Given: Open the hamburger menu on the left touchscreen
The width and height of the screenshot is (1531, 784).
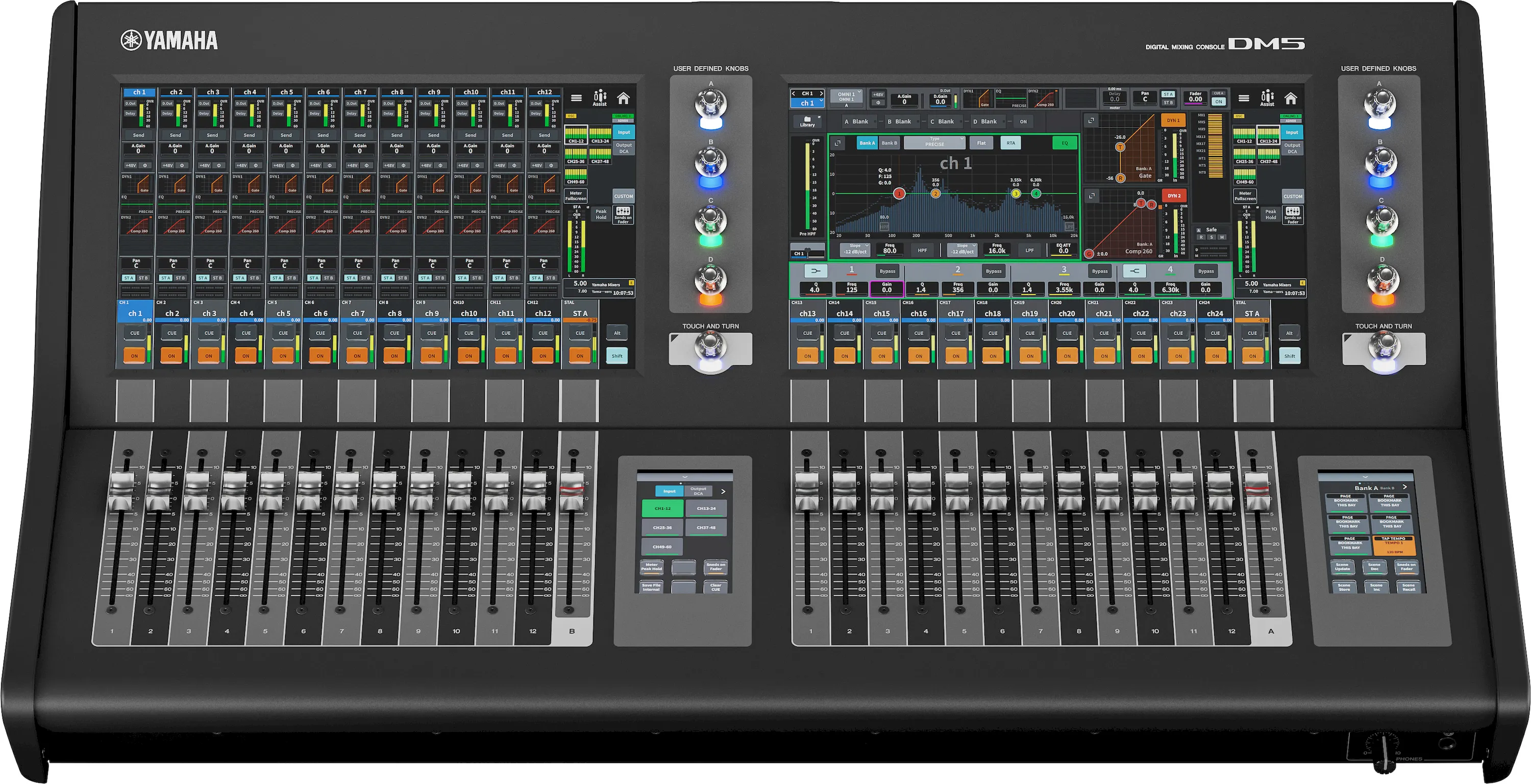Looking at the screenshot, I should 577,98.
